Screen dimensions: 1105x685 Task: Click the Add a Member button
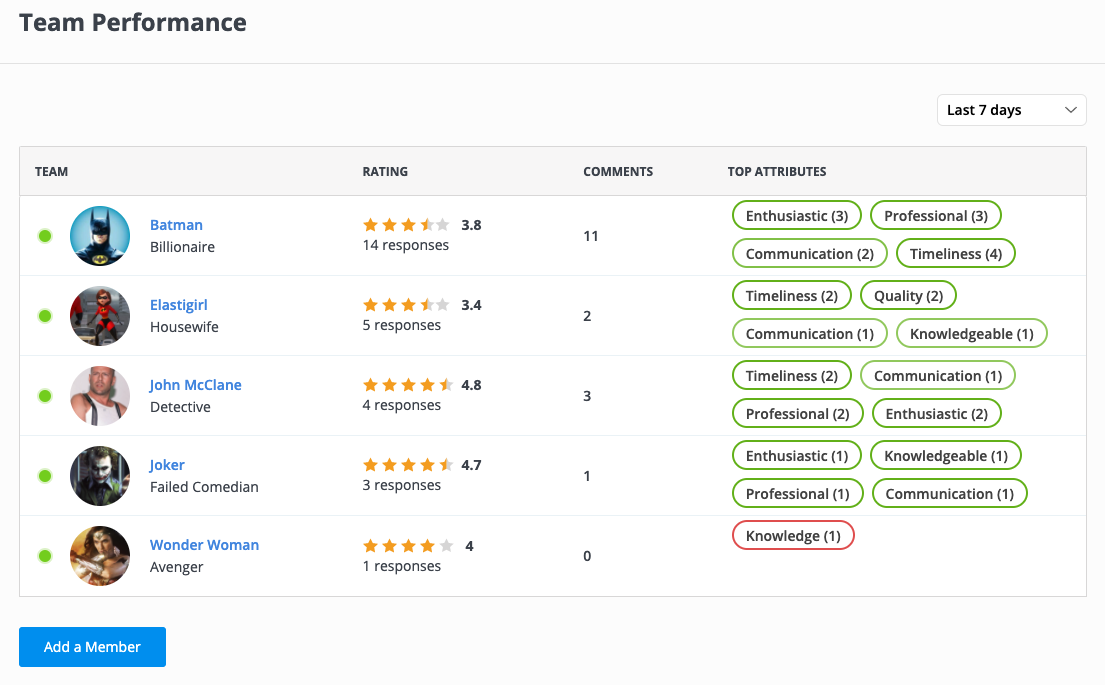(x=92, y=647)
